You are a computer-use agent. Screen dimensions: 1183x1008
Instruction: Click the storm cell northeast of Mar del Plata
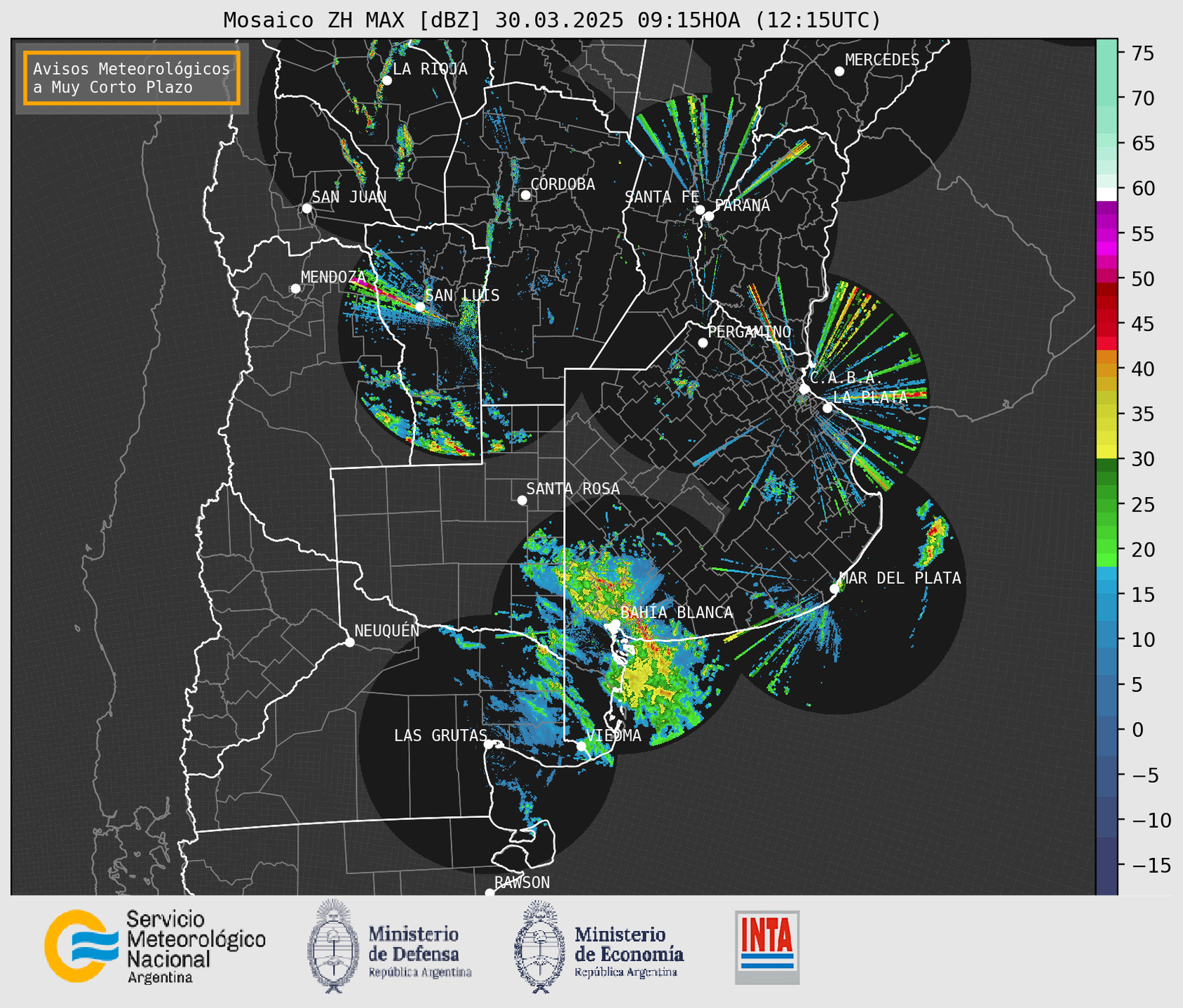tap(933, 541)
